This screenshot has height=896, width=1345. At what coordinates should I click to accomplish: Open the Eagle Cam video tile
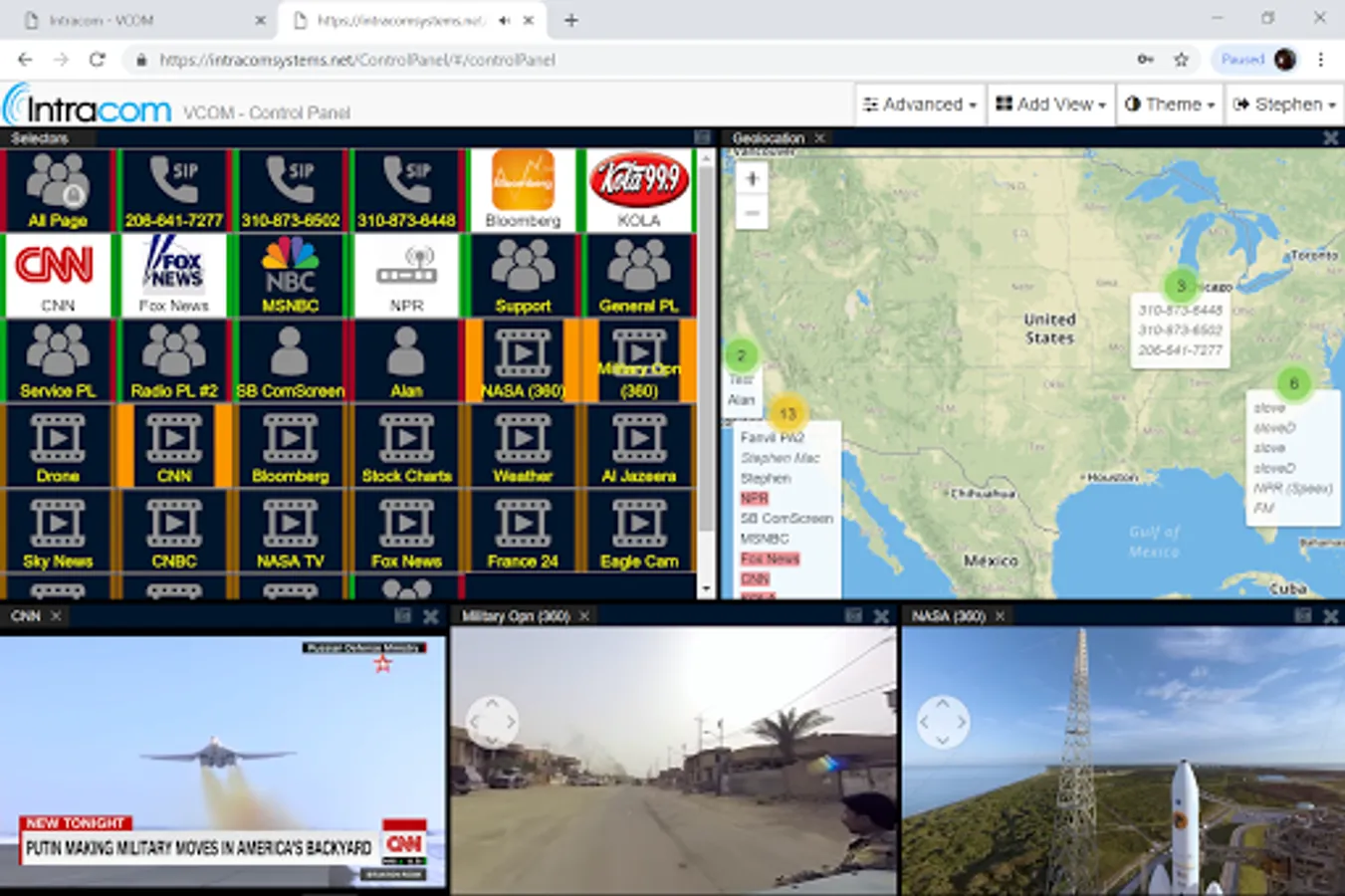[x=639, y=532]
